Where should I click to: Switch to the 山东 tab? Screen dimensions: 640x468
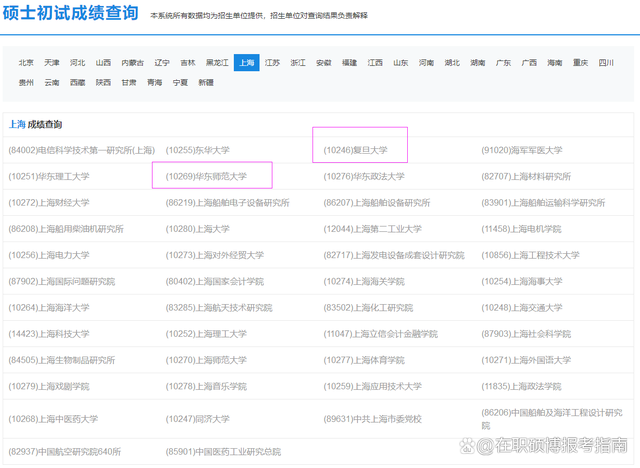pyautogui.click(x=401, y=62)
